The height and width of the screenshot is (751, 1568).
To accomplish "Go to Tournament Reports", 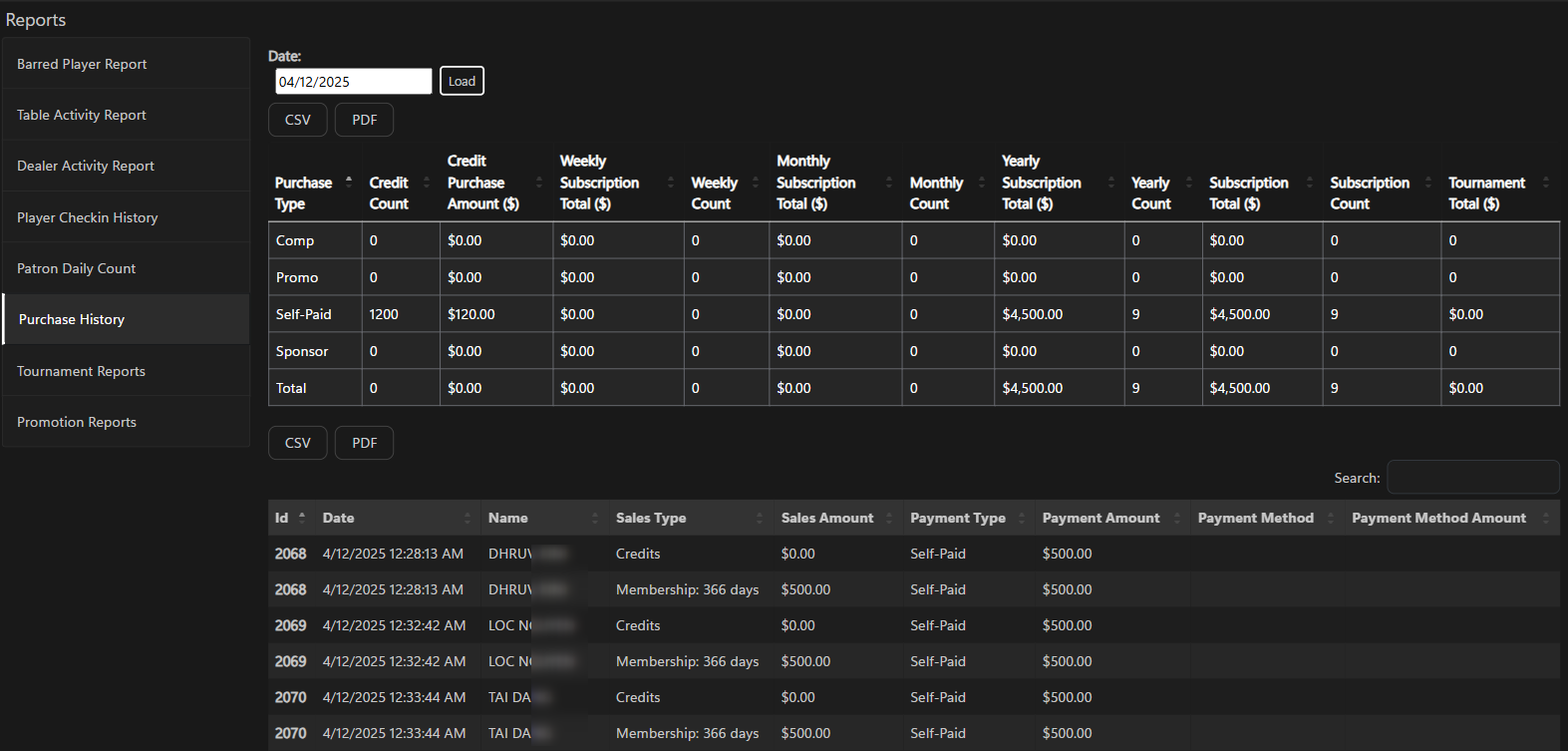I will coord(81,371).
